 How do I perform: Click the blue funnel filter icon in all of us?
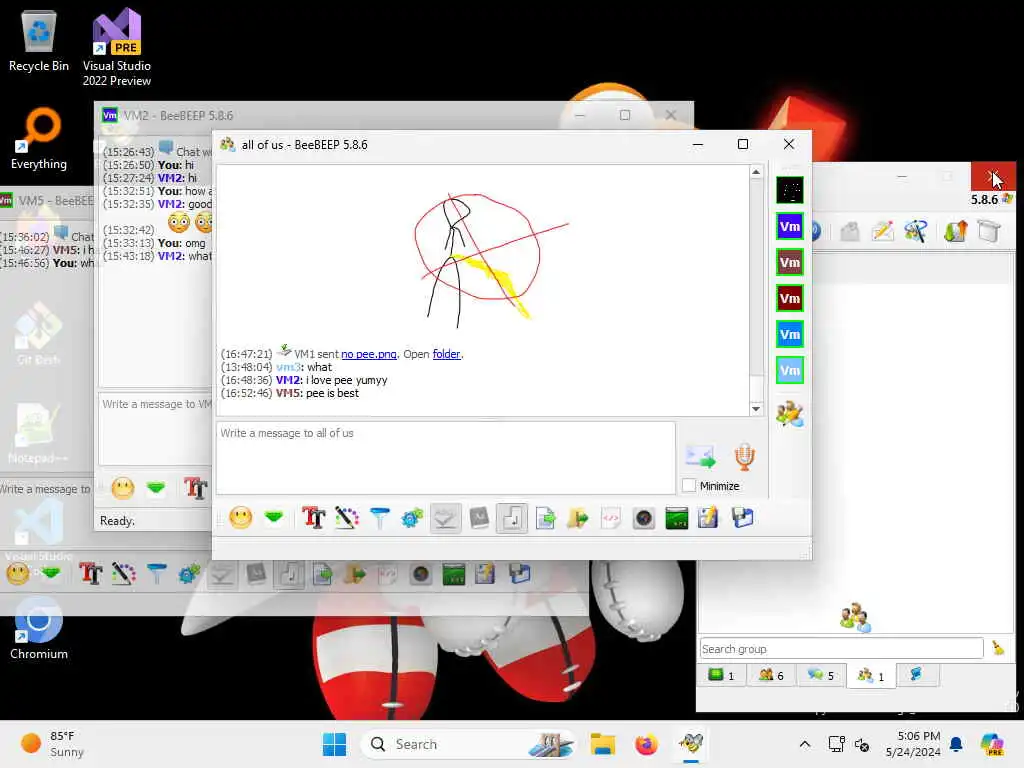[x=379, y=519]
